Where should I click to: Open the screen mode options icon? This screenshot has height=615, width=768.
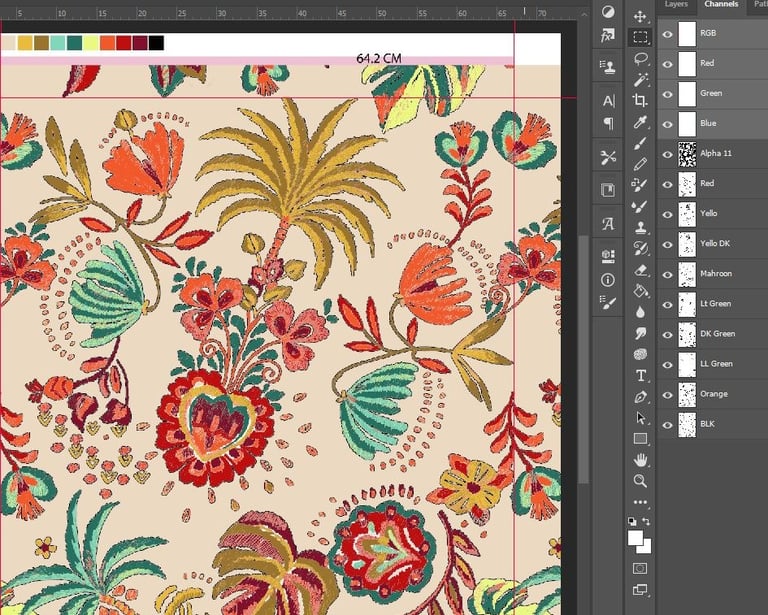640,590
